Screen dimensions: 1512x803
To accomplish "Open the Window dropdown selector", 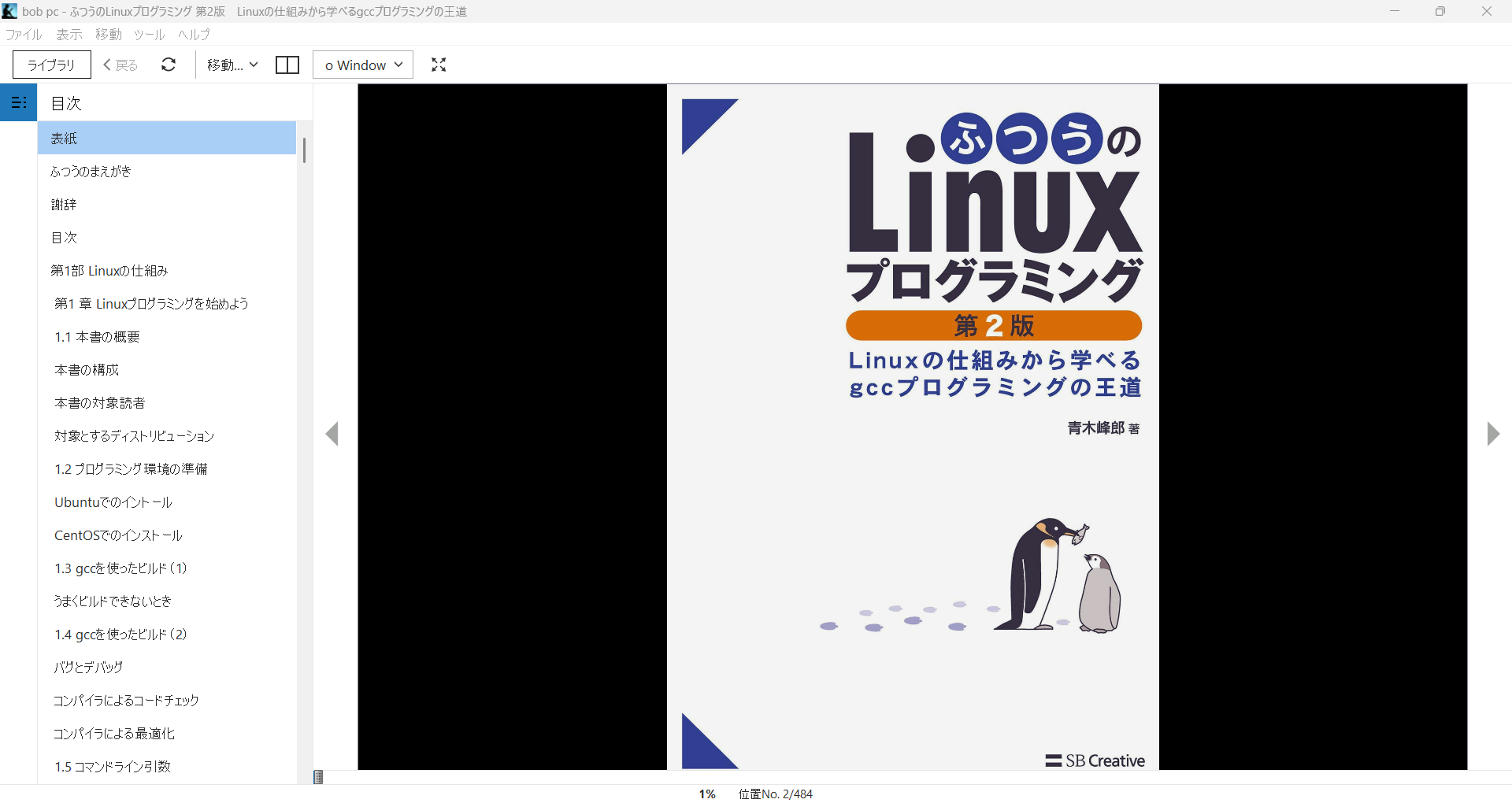I will point(363,65).
